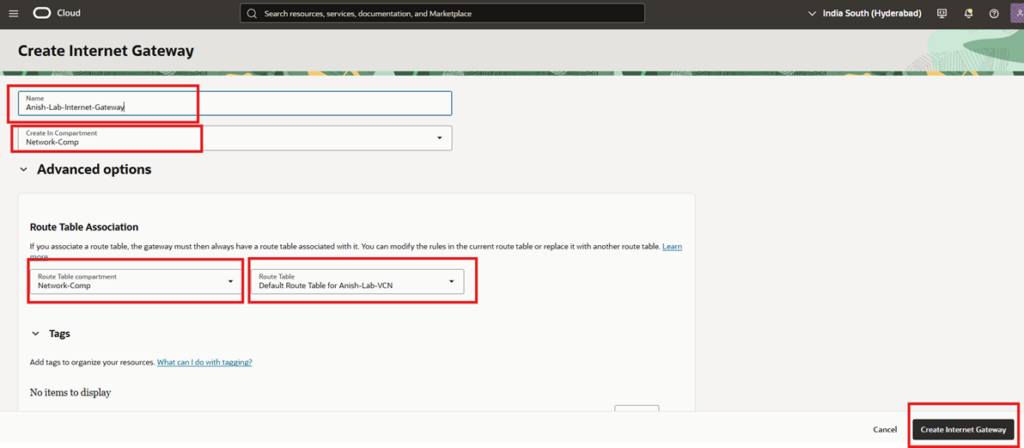1024x448 pixels.
Task: Click the Create Internet Gateway button
Action: [x=962, y=429]
